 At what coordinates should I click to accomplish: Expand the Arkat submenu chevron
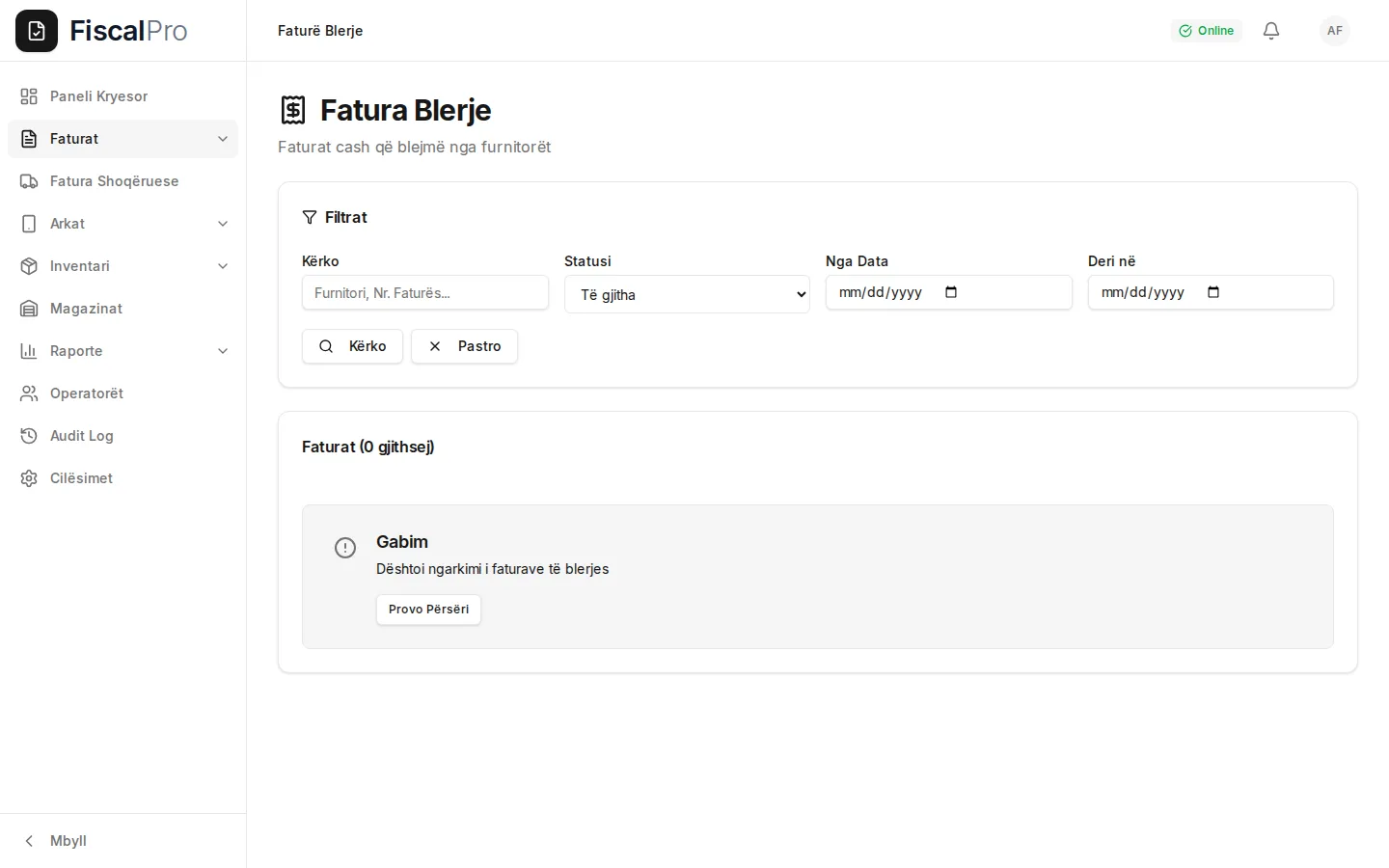click(x=223, y=224)
